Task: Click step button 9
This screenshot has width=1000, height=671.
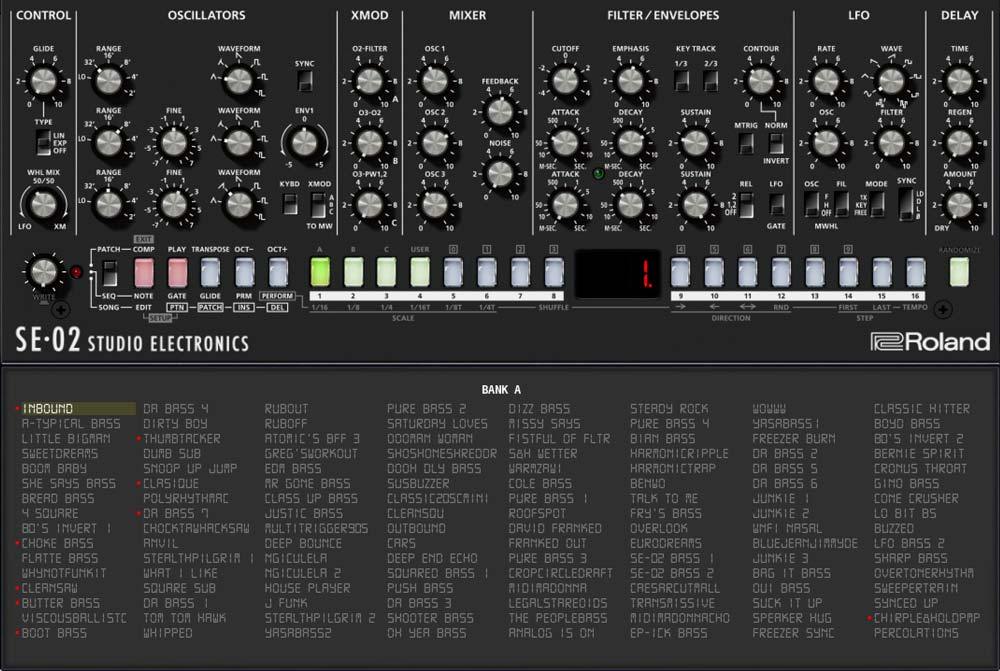Action: pos(680,272)
